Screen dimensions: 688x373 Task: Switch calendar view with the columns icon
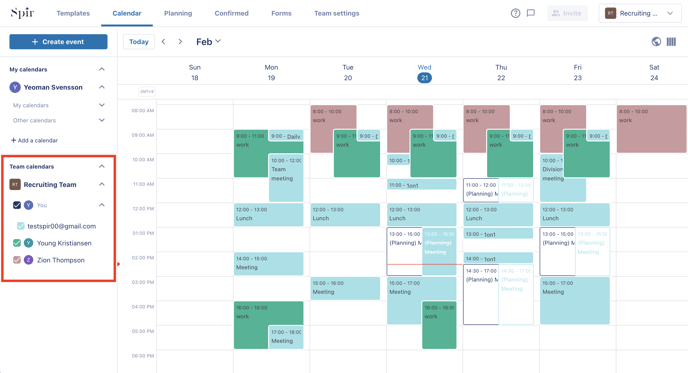pos(671,42)
